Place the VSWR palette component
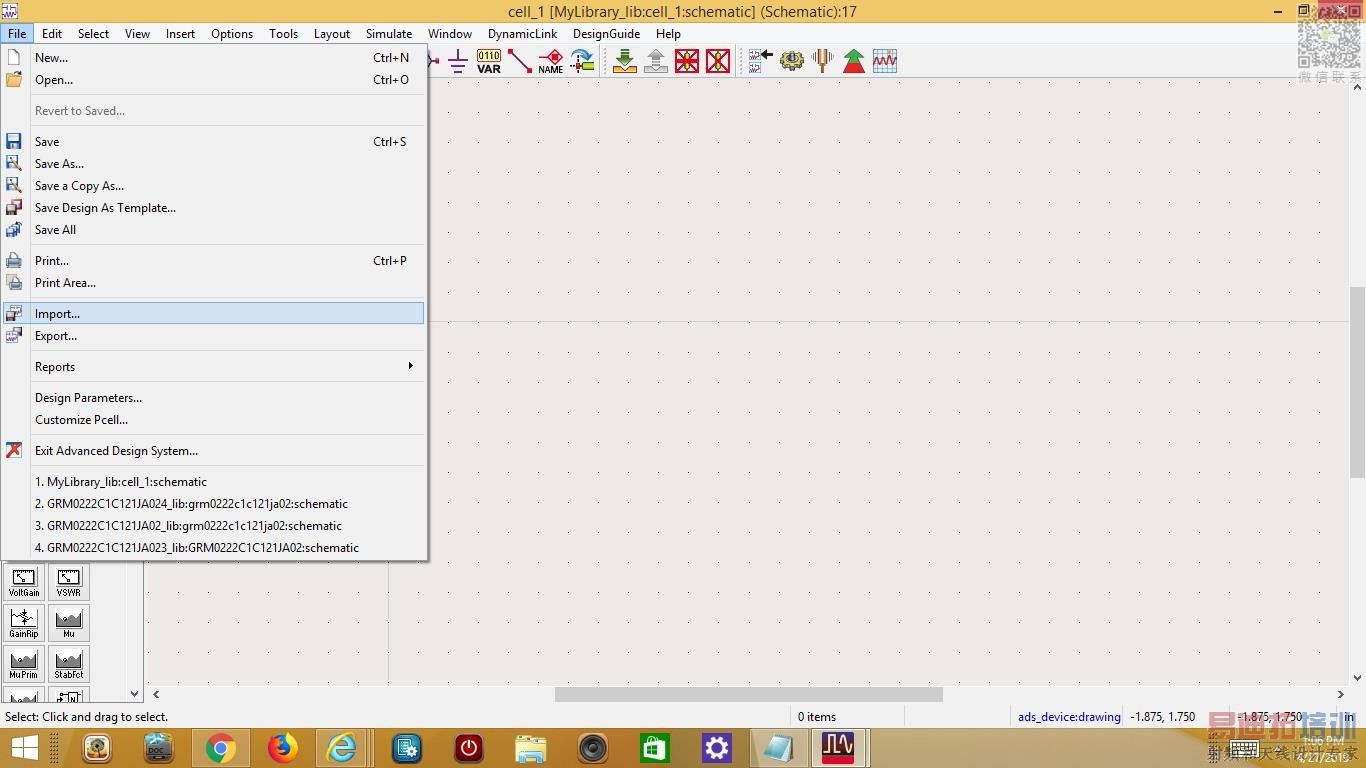 coord(69,582)
